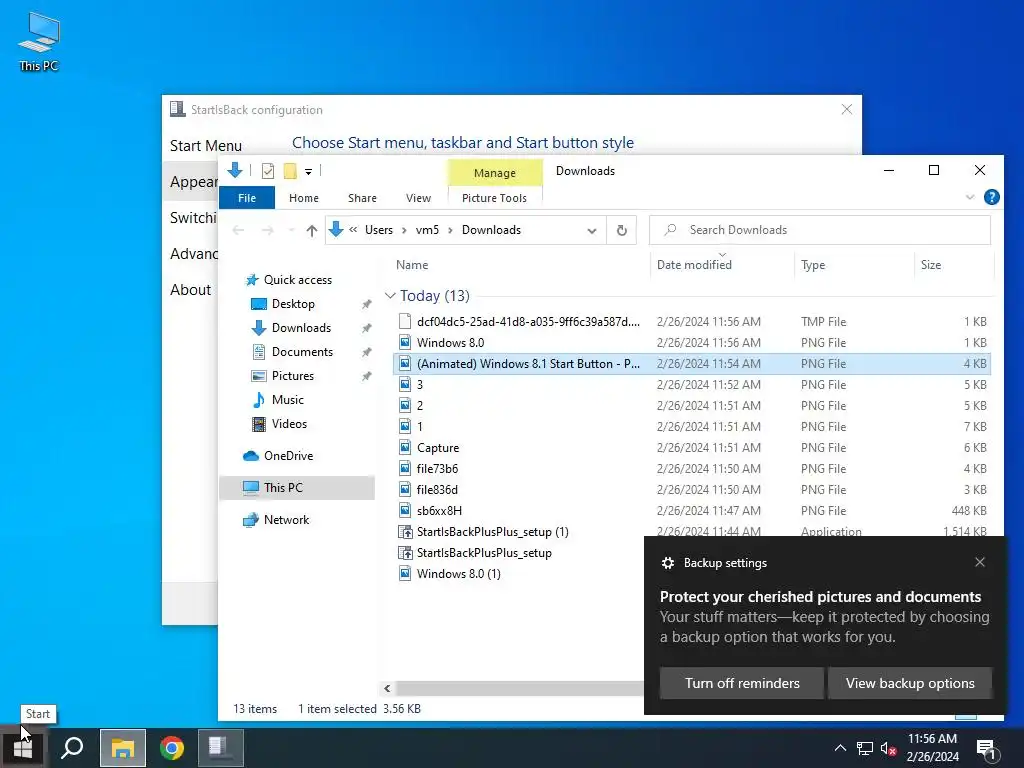The image size is (1024, 768).
Task: Select This PC in the navigation pane
Action: coord(283,487)
